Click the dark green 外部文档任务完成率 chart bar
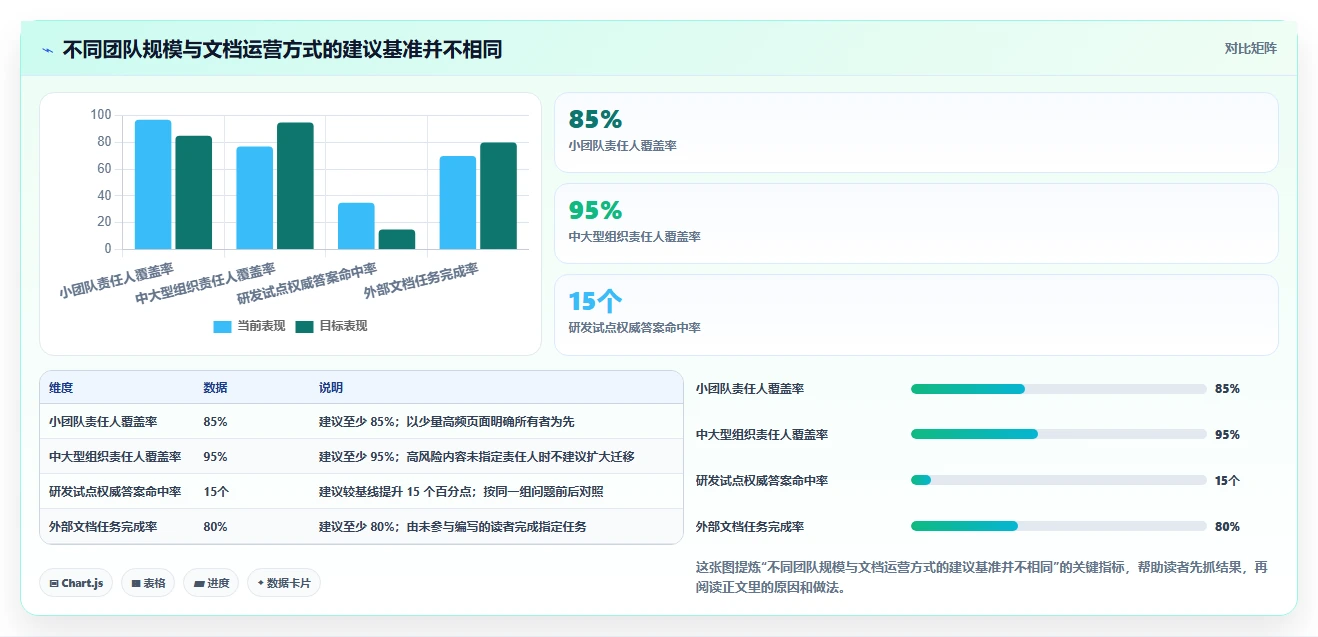 [x=498, y=196]
